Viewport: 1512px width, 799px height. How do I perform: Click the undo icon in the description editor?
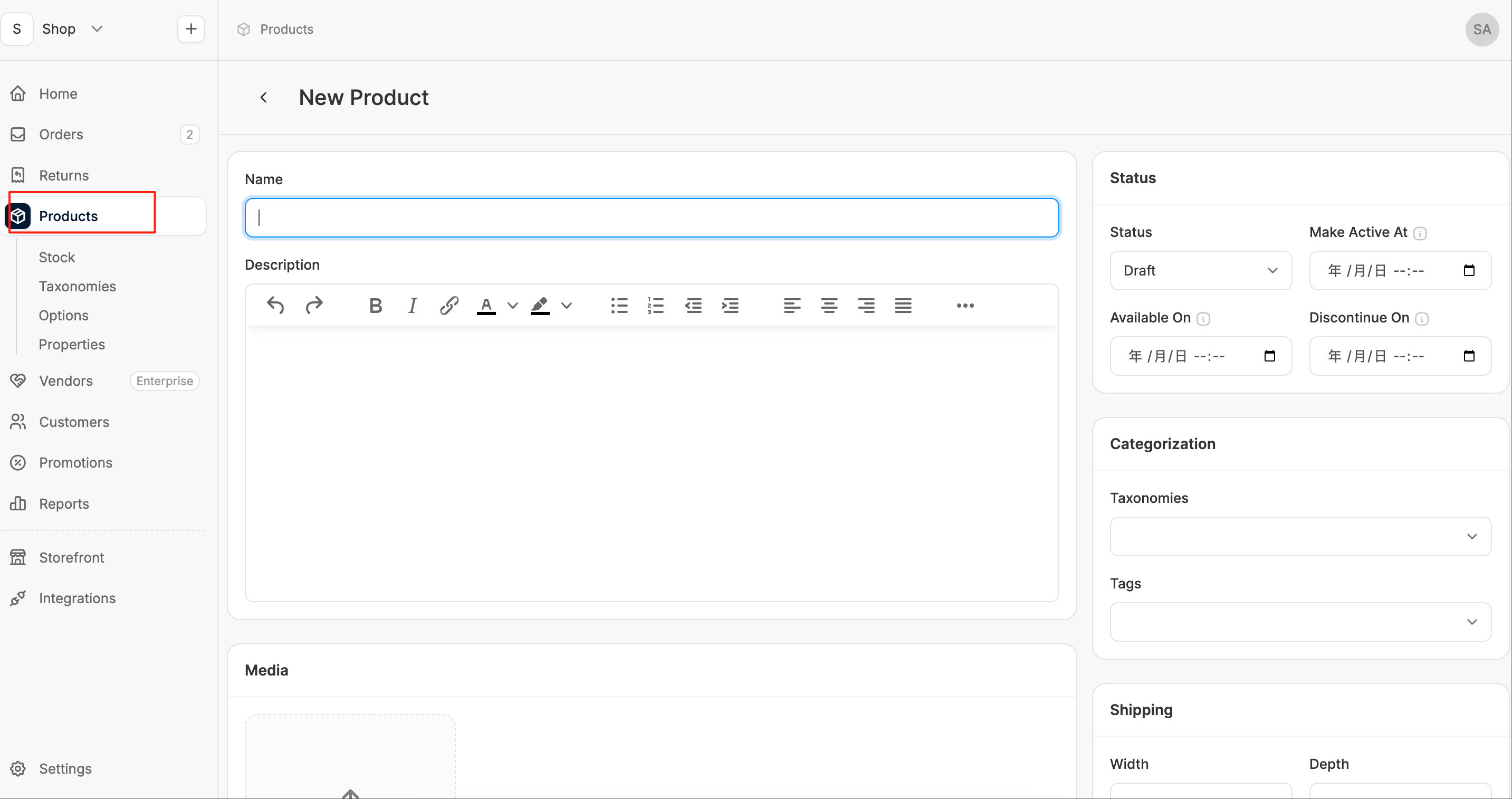275,305
